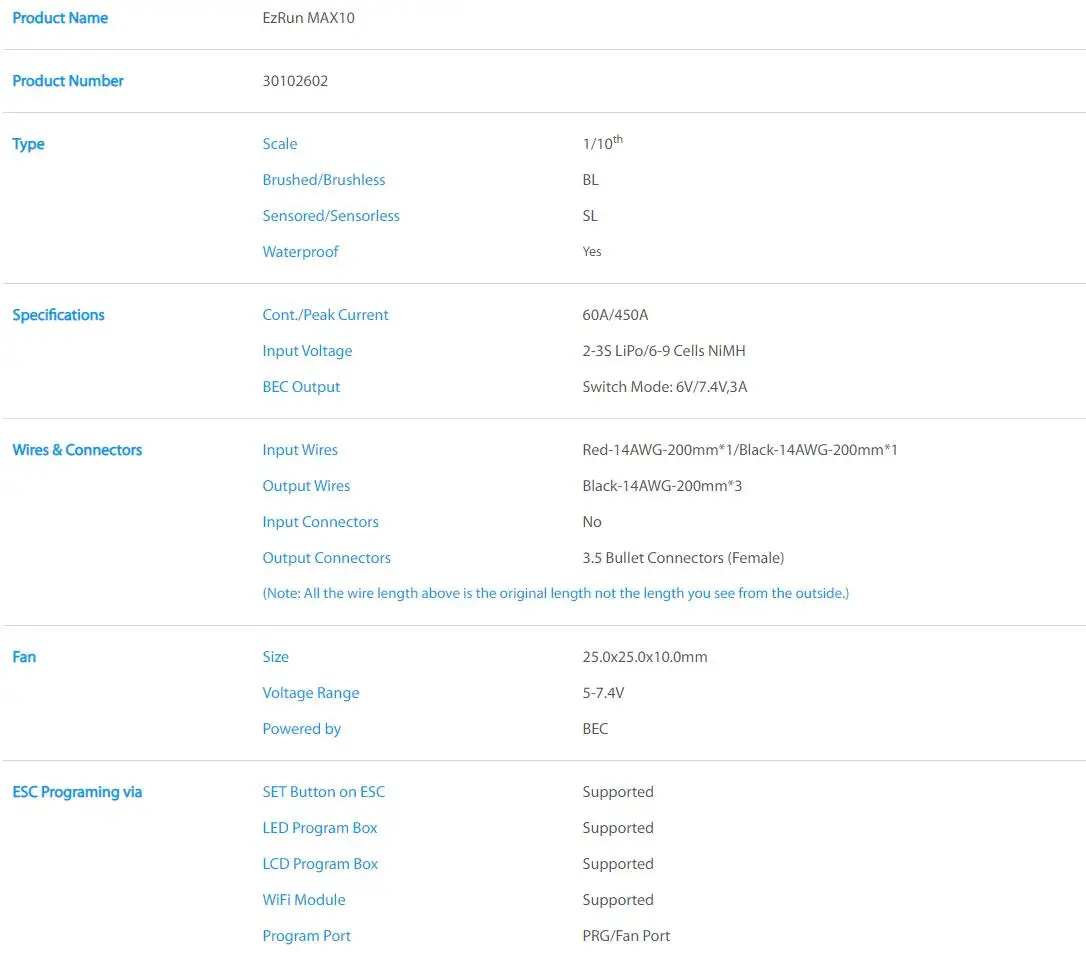Select the 'Red-14AWG-200mm*1/Black-14AWG-200mm*1' value
The width and height of the screenshot is (1086, 954).
[x=740, y=450]
